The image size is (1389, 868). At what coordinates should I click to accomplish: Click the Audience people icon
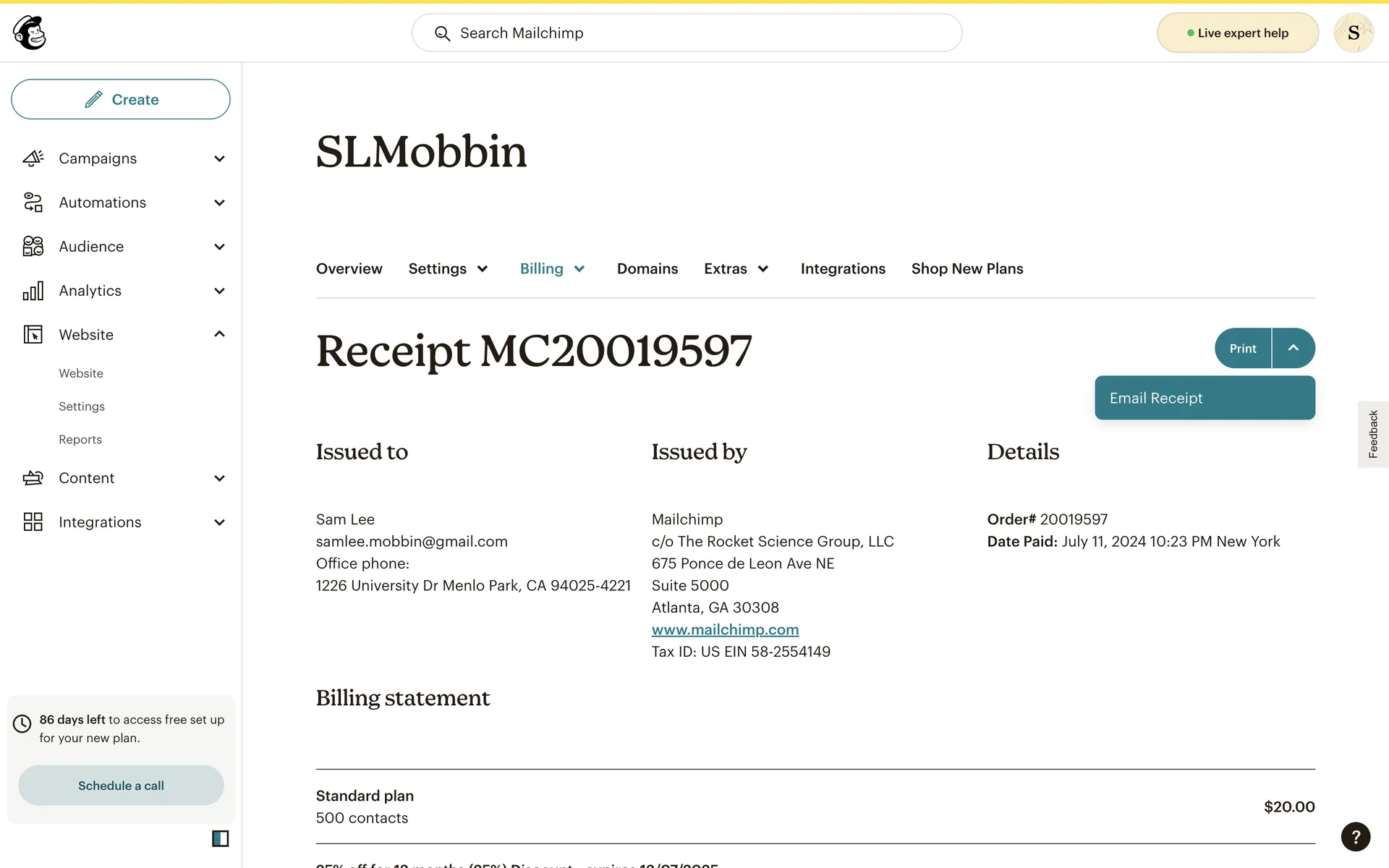click(33, 247)
